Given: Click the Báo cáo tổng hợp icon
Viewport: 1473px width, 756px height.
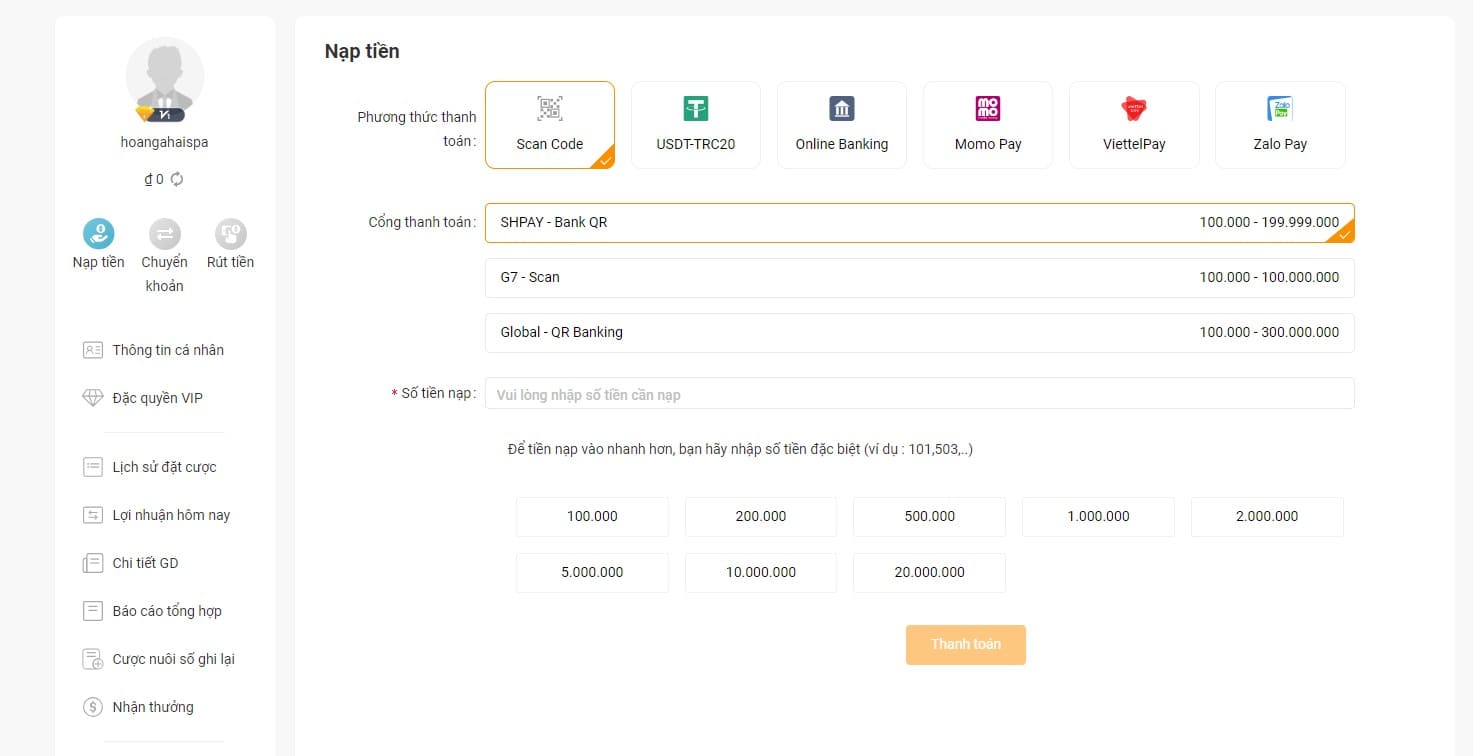Looking at the screenshot, I should tap(93, 611).
